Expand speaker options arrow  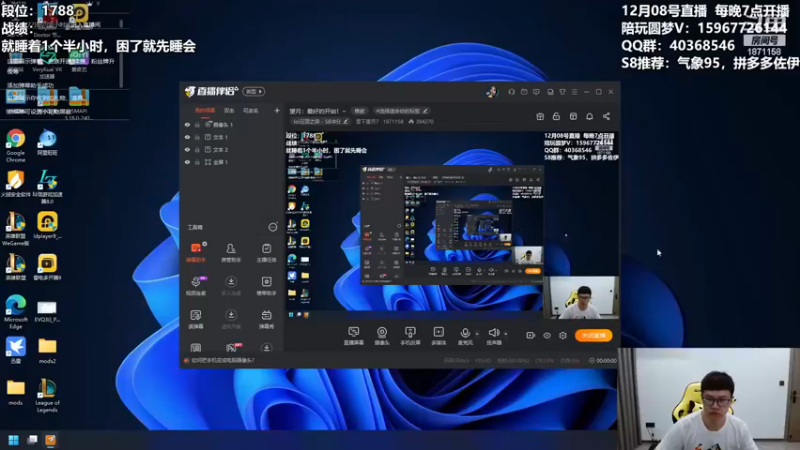click(x=506, y=334)
